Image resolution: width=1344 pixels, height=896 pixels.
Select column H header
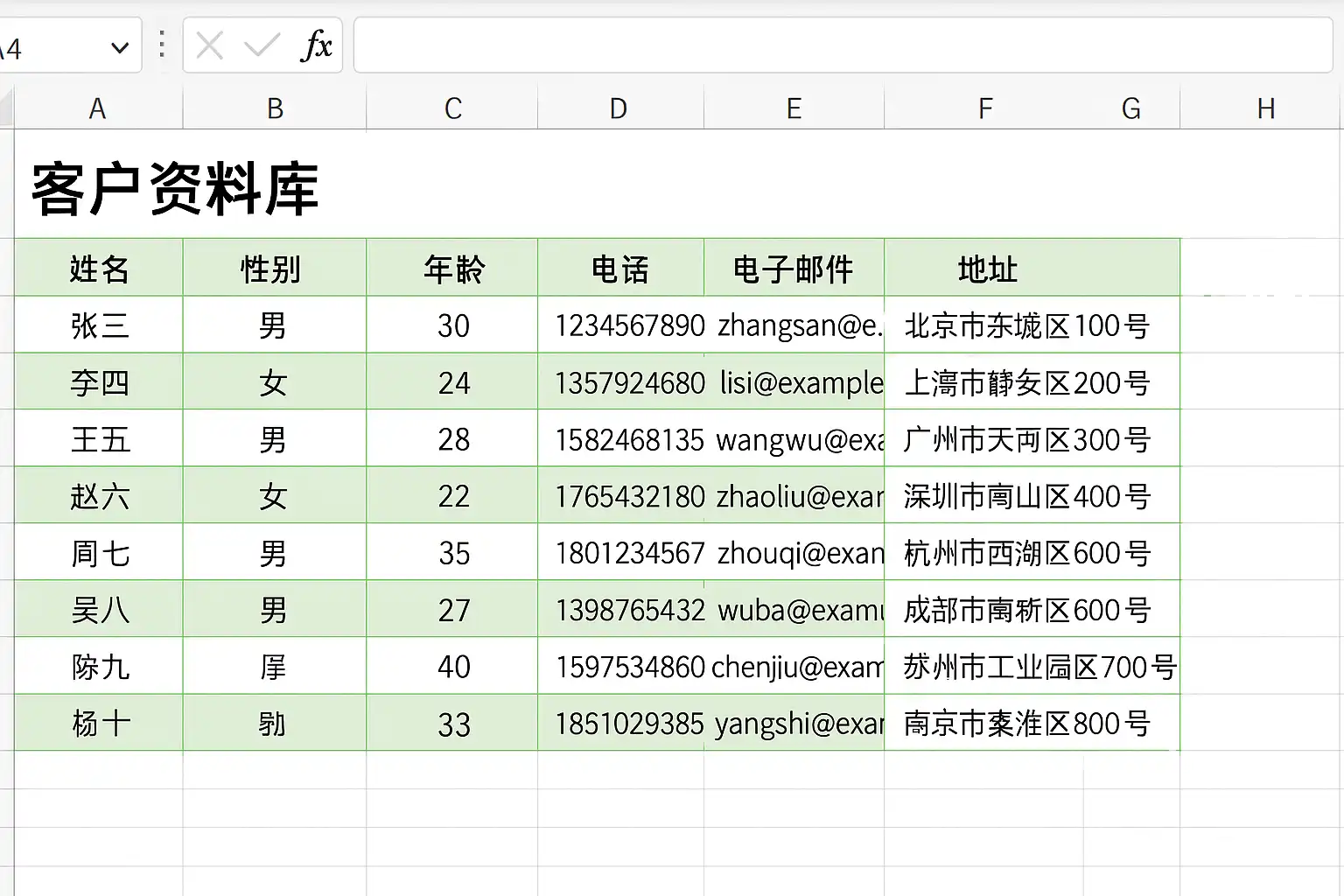pyautogui.click(x=1265, y=108)
